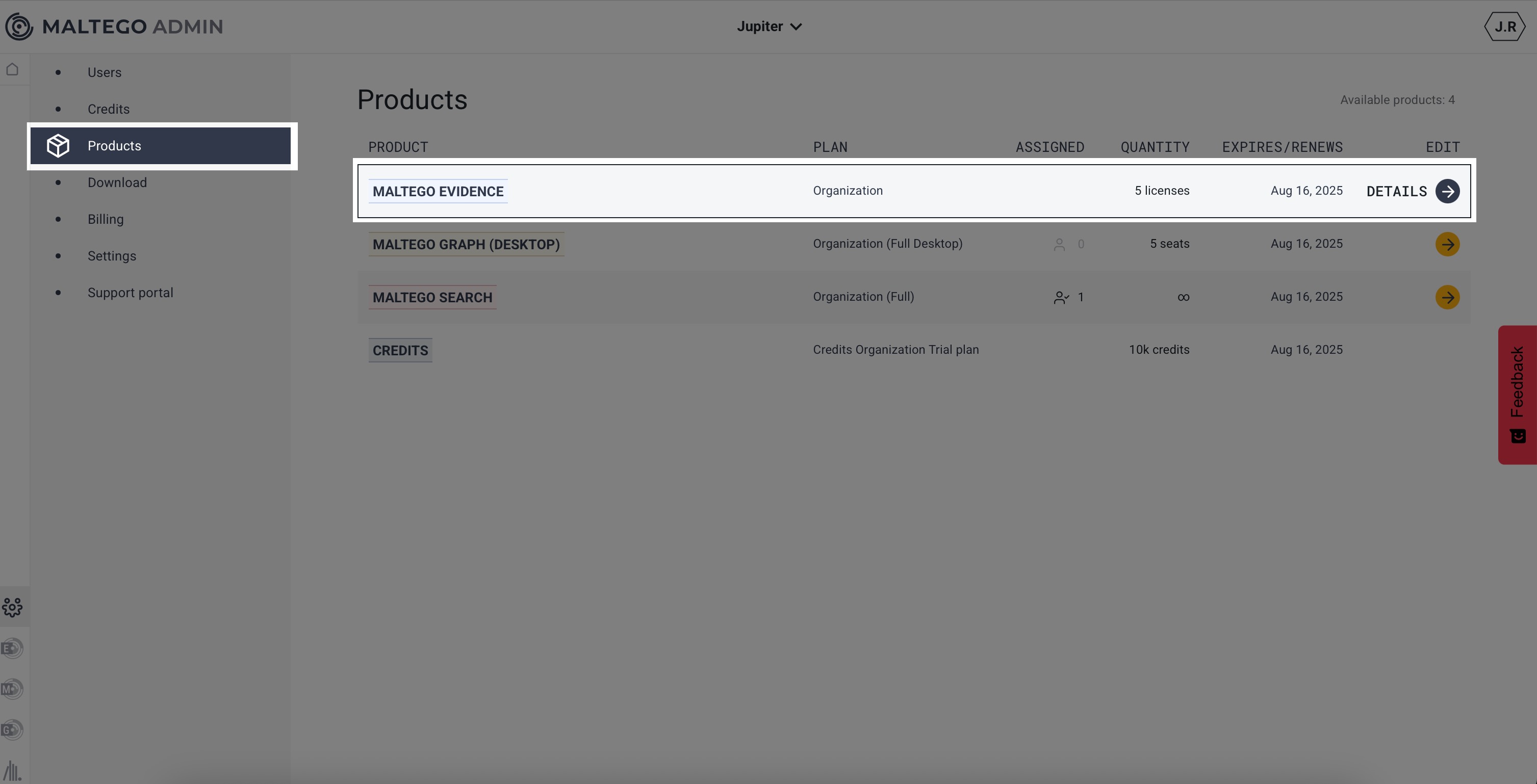Open Maltego Search yellow arrow button
Image resolution: width=1537 pixels, height=784 pixels.
click(1447, 297)
